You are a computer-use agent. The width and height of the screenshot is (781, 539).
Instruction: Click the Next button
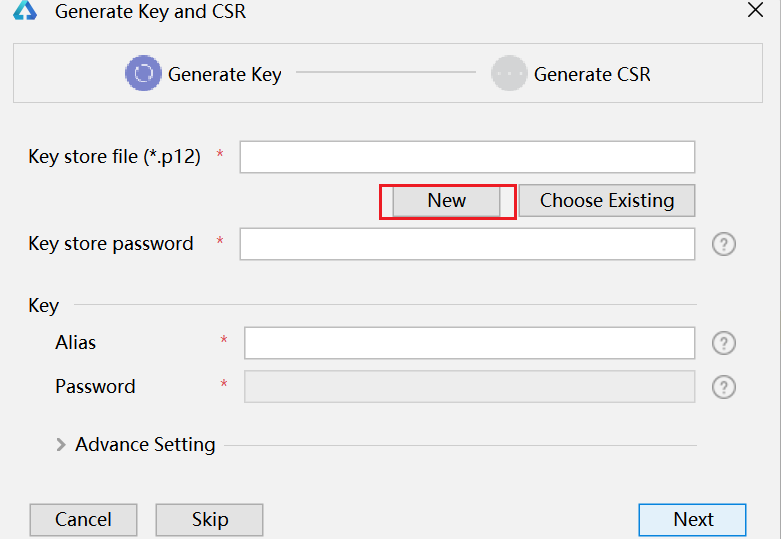pos(693,520)
